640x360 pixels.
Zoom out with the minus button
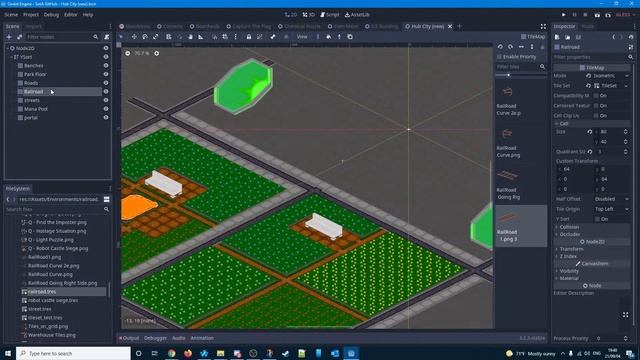(128, 53)
